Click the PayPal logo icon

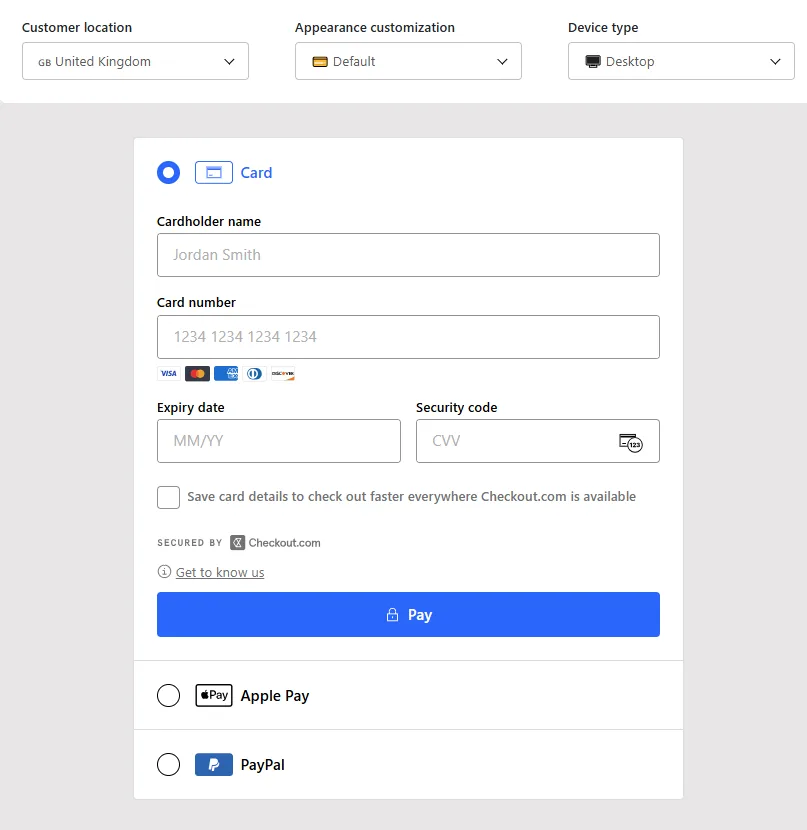214,764
